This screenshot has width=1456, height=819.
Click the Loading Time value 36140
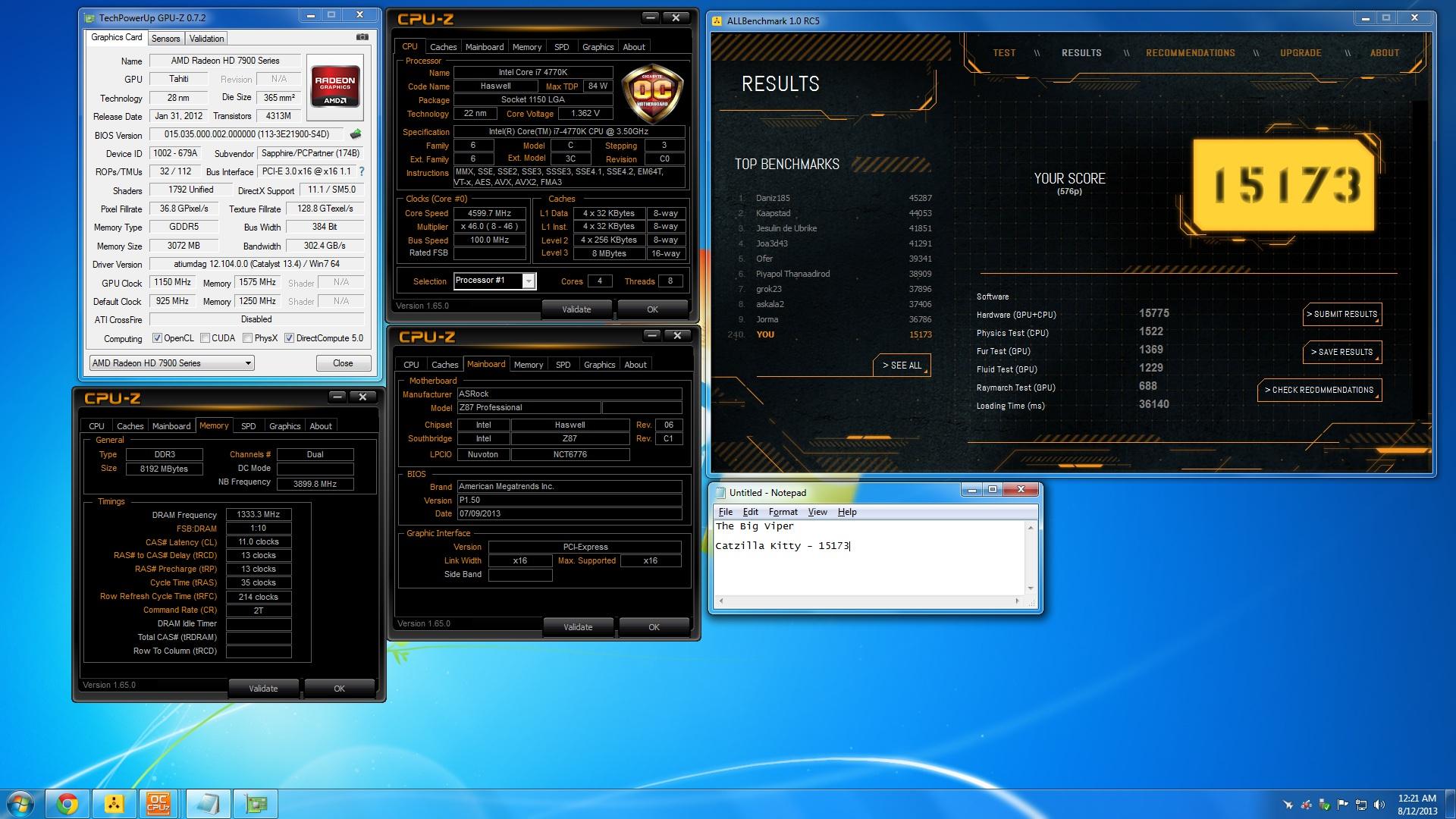click(x=1154, y=404)
